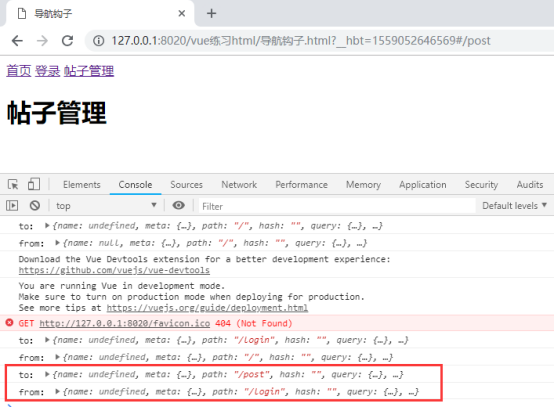Switch to the Performance tab
Viewport: 554px width, 408px height.
[x=301, y=185]
